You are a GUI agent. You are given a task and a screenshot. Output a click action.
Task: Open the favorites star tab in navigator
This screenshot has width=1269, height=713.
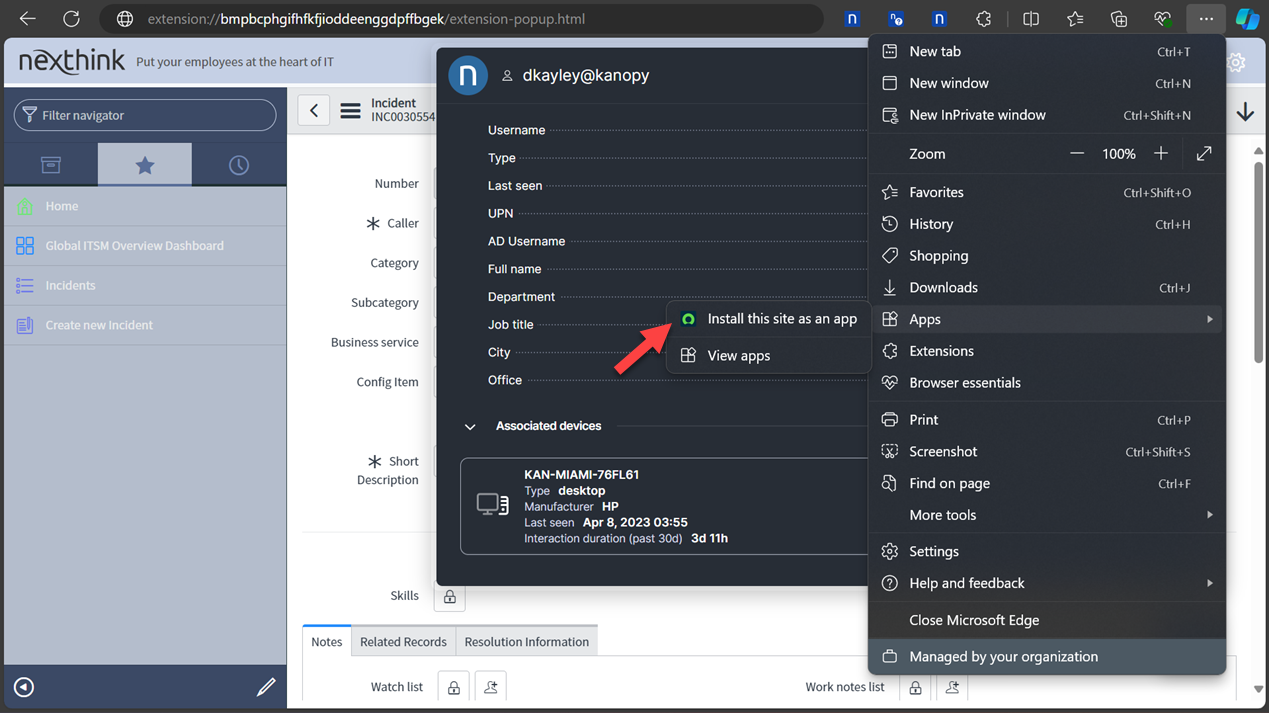[x=145, y=165]
